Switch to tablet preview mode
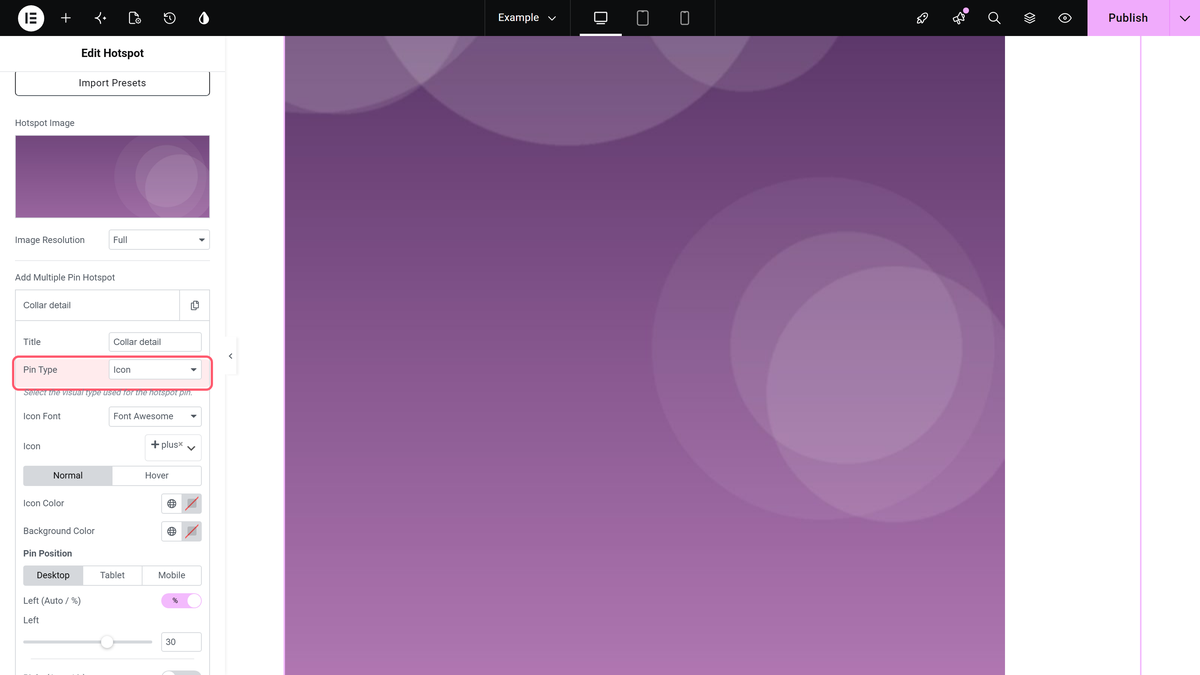This screenshot has height=675, width=1200. [643, 18]
